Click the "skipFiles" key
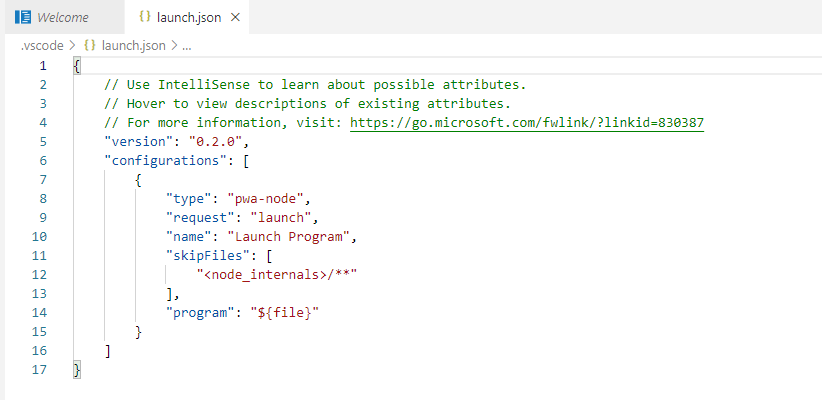The image size is (822, 400). 207,256
